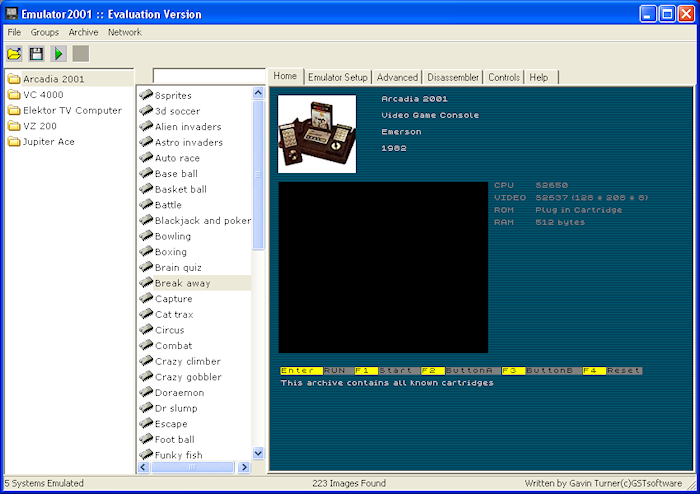700x494 pixels.
Task: Select Foot ball in the game list
Action: pos(175,439)
